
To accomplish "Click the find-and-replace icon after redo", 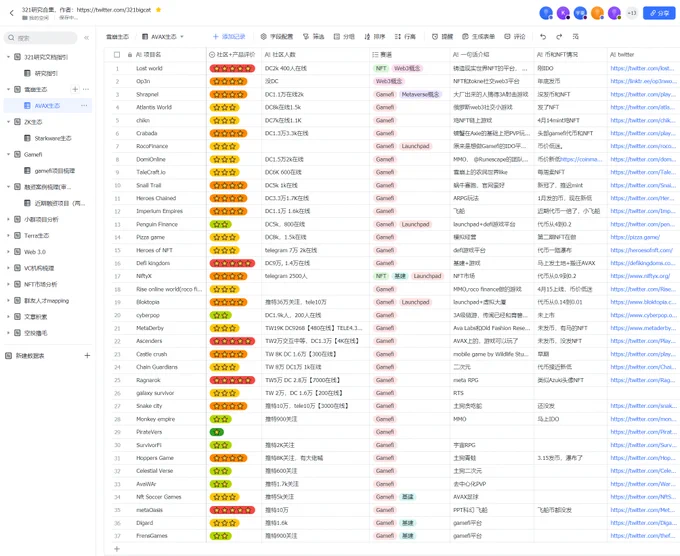I will coord(575,36).
